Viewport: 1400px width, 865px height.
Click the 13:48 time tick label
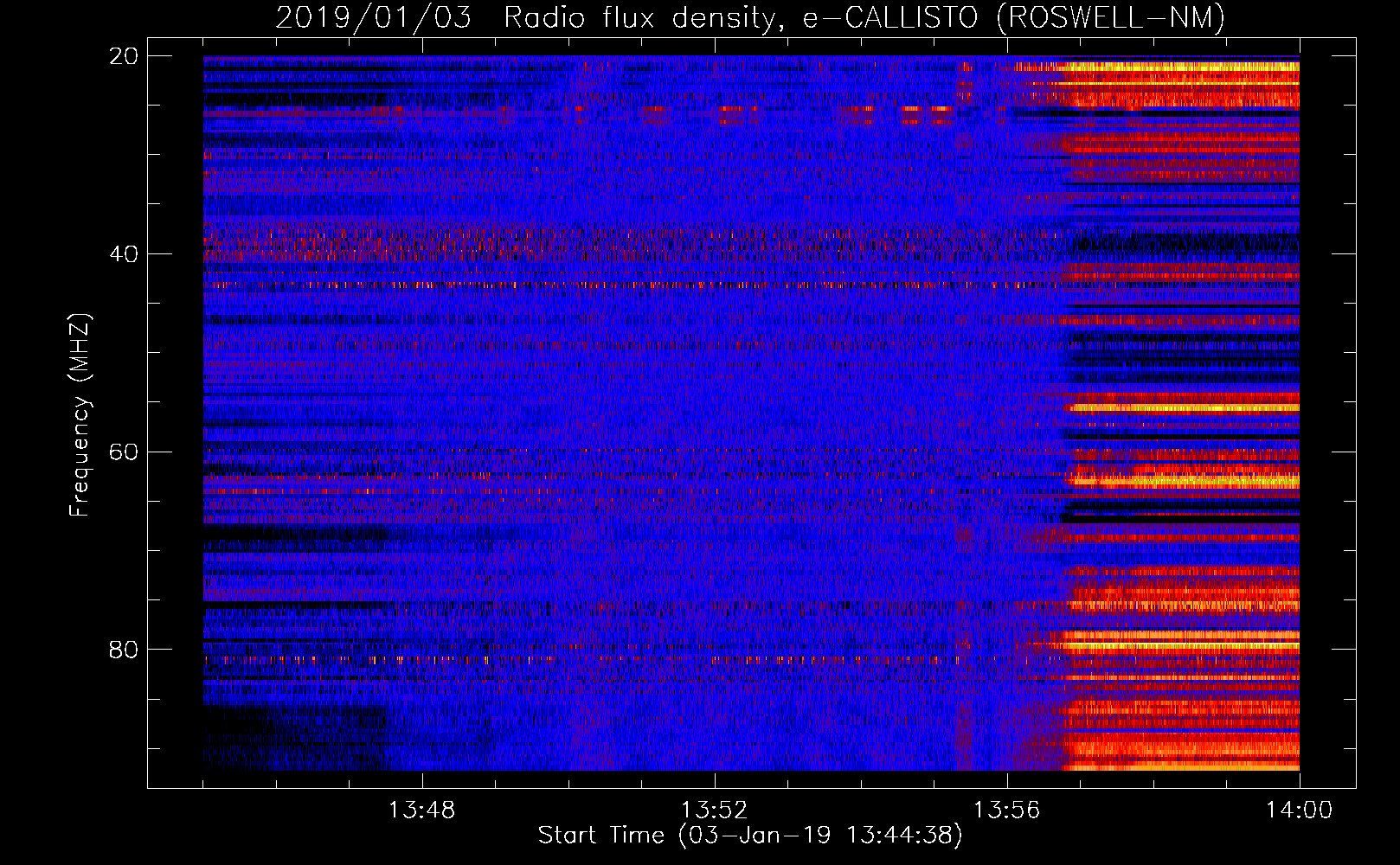click(x=421, y=811)
